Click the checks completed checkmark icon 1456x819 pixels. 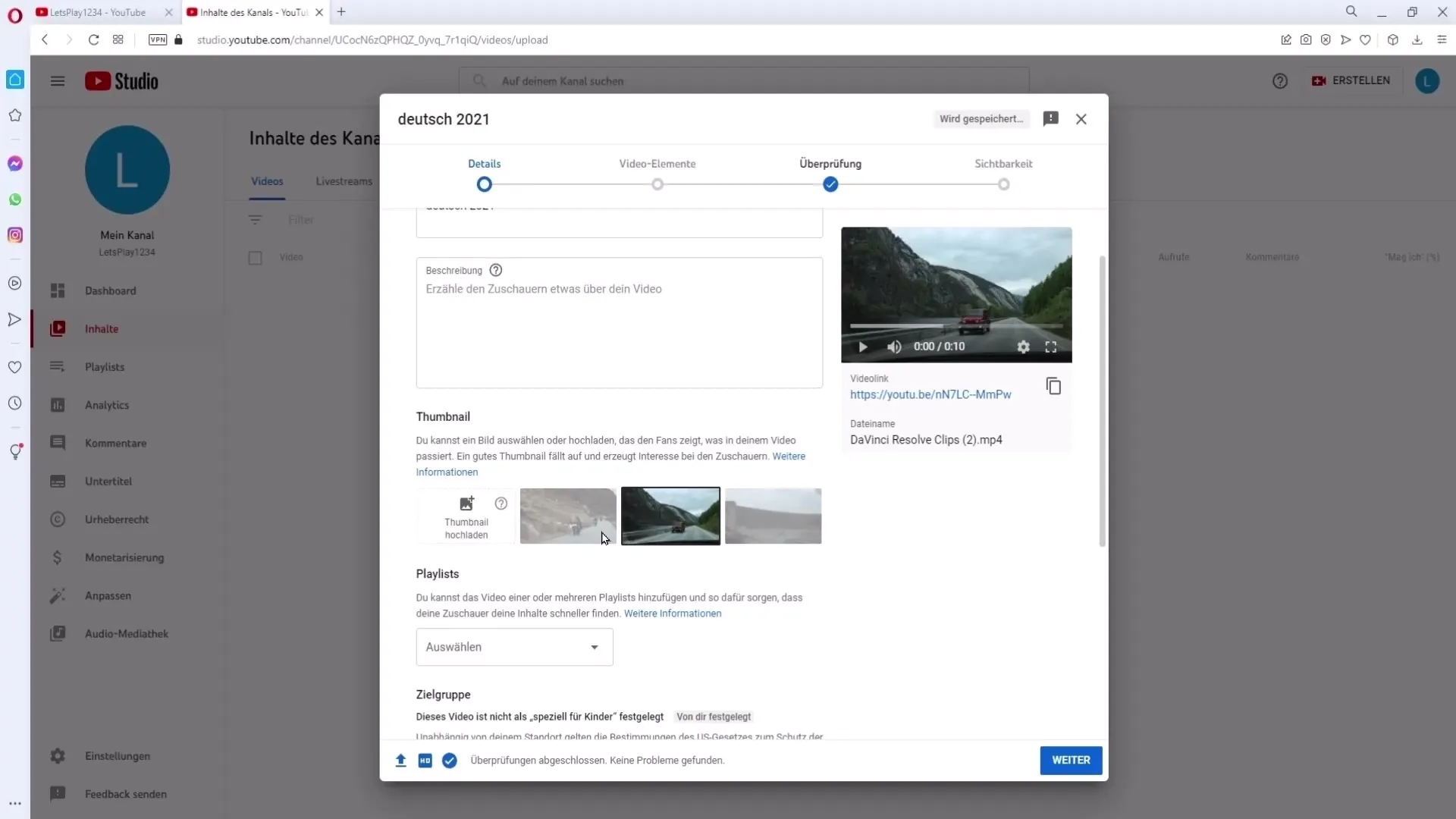tap(450, 760)
